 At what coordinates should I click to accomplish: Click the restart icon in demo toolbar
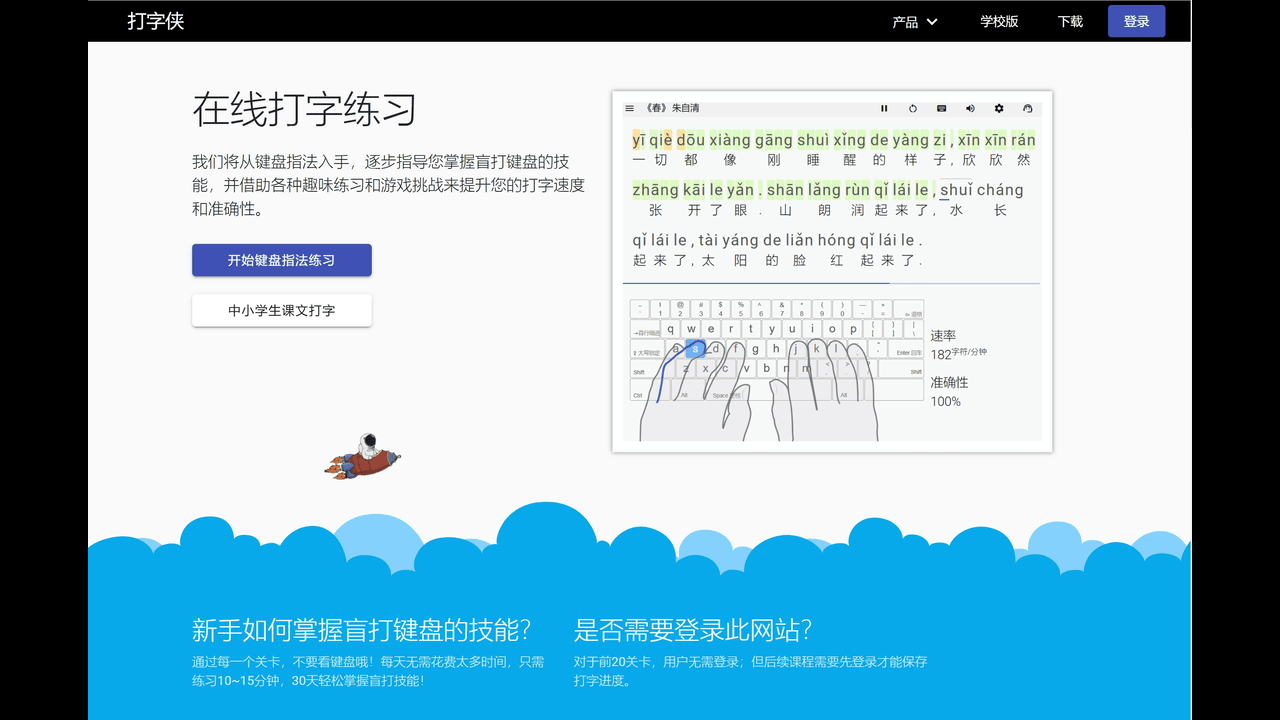pos(913,108)
